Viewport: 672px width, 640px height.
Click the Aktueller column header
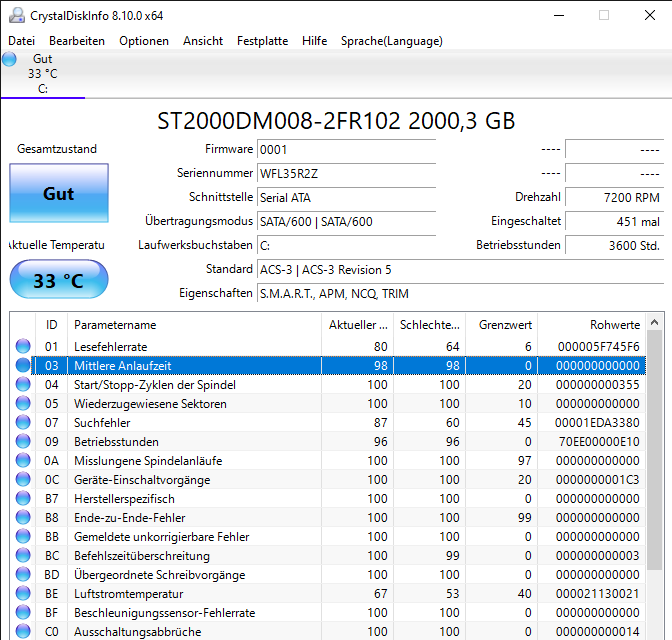coord(357,325)
